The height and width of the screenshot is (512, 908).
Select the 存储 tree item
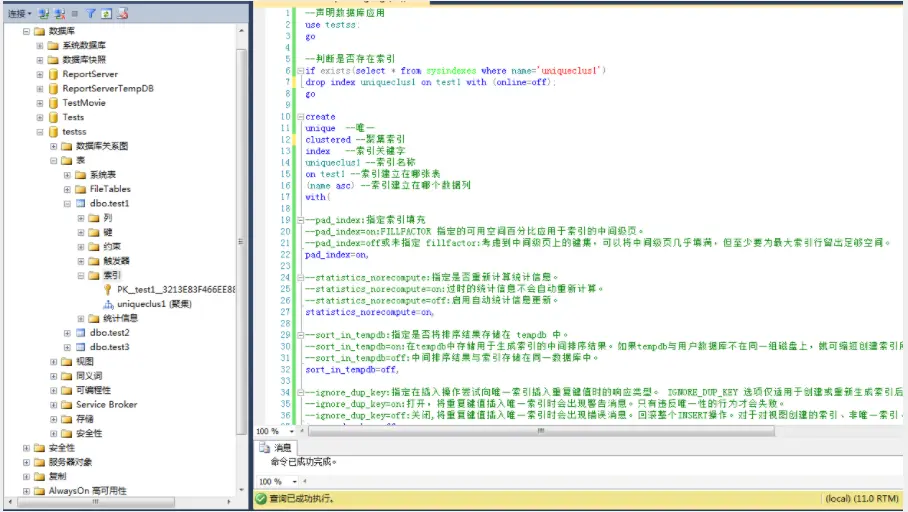pos(85,419)
